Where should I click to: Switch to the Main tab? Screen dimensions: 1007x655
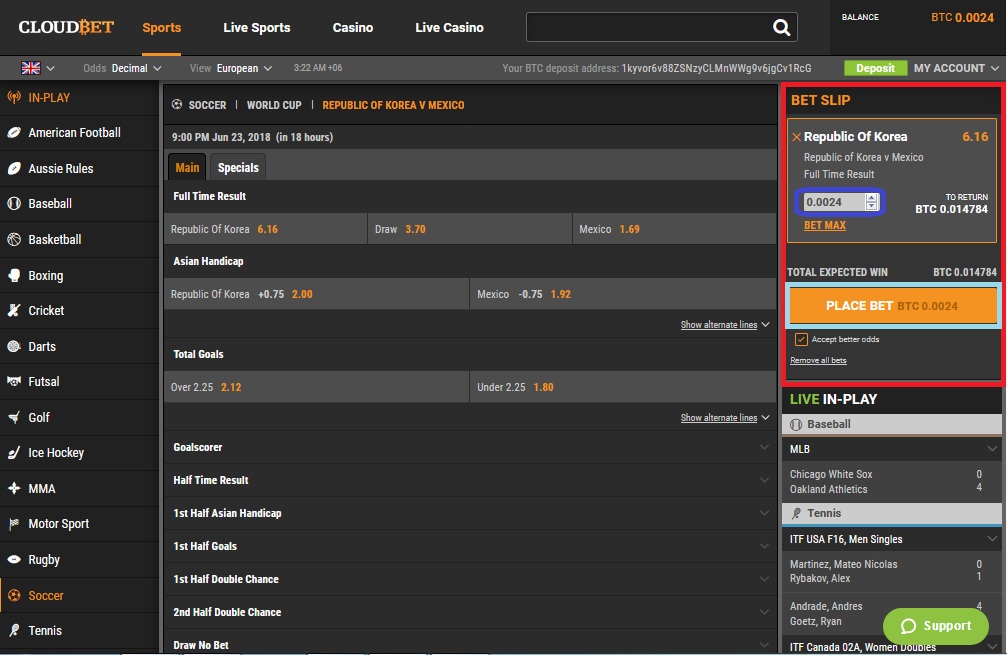pyautogui.click(x=187, y=167)
